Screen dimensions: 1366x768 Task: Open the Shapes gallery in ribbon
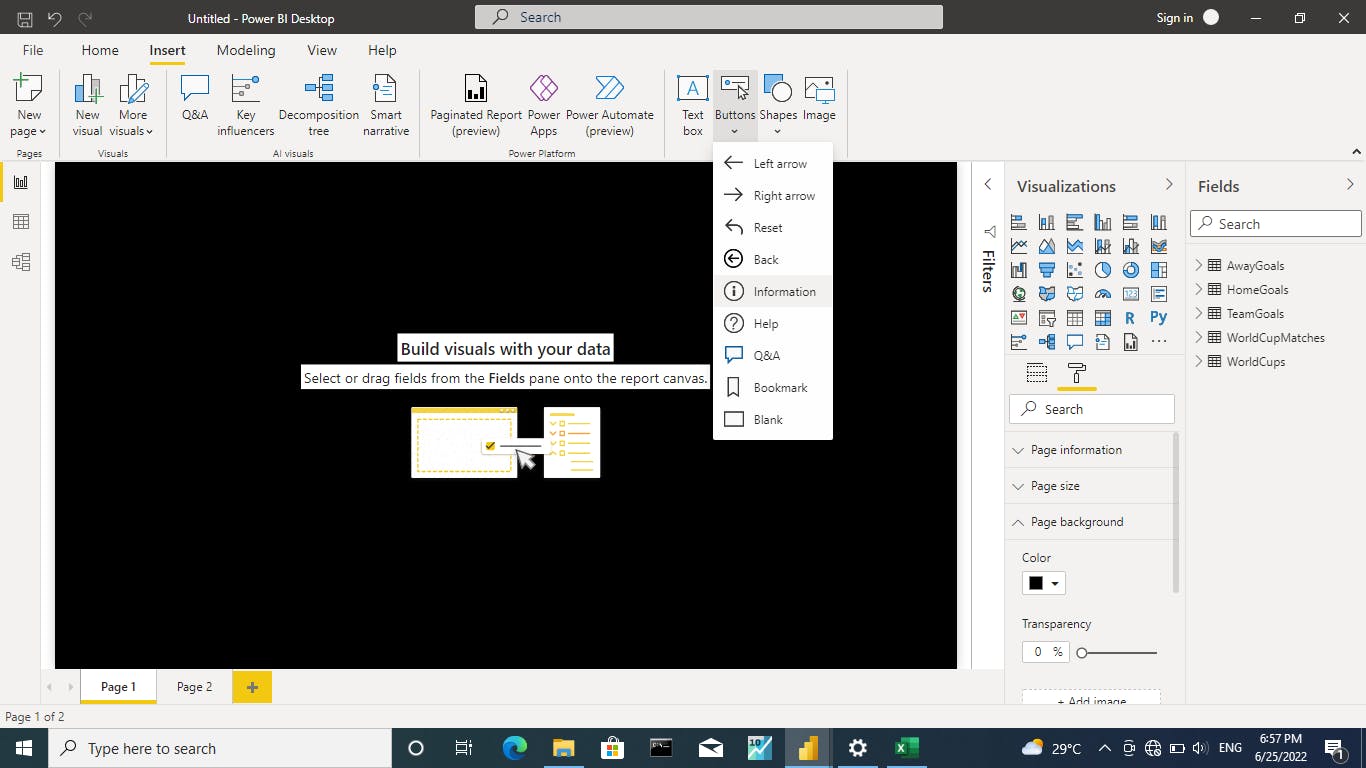click(777, 105)
